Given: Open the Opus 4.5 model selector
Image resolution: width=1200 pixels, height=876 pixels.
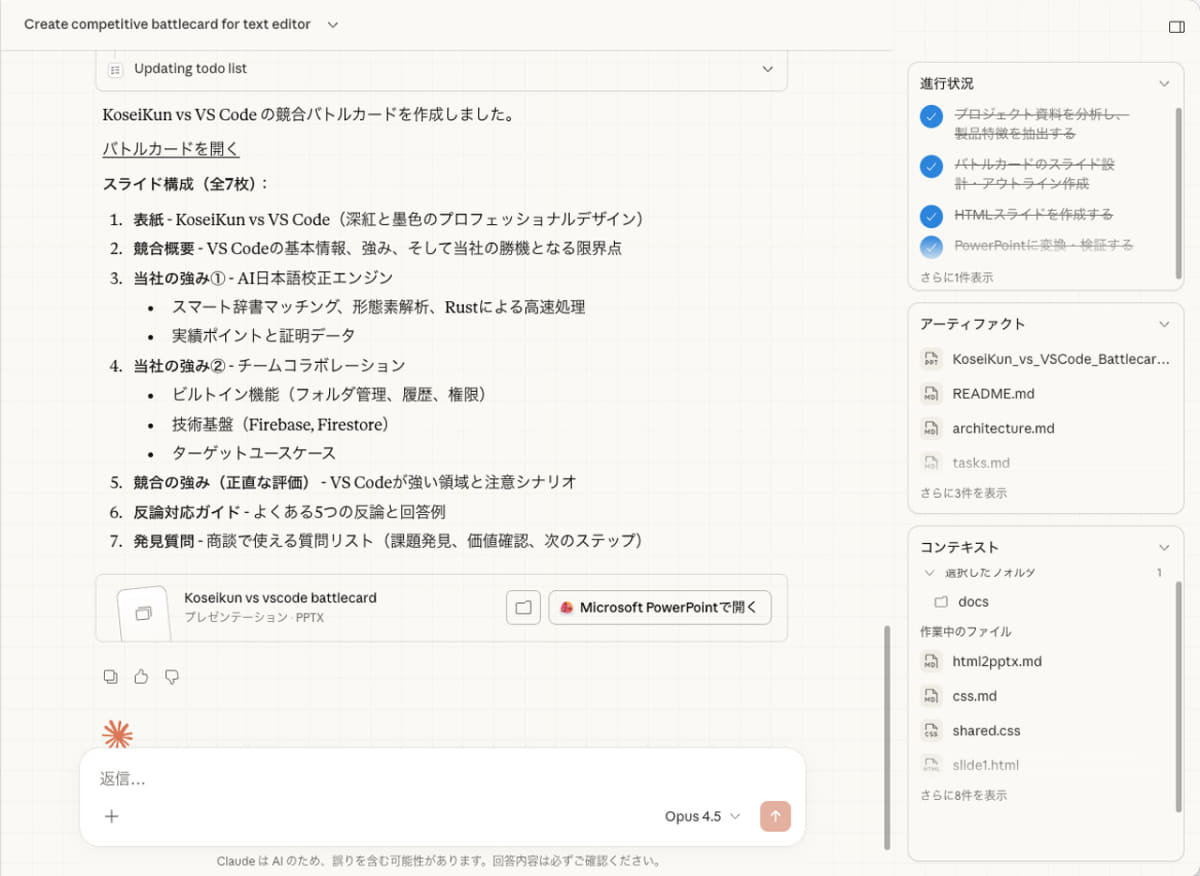Looking at the screenshot, I should click(x=701, y=816).
